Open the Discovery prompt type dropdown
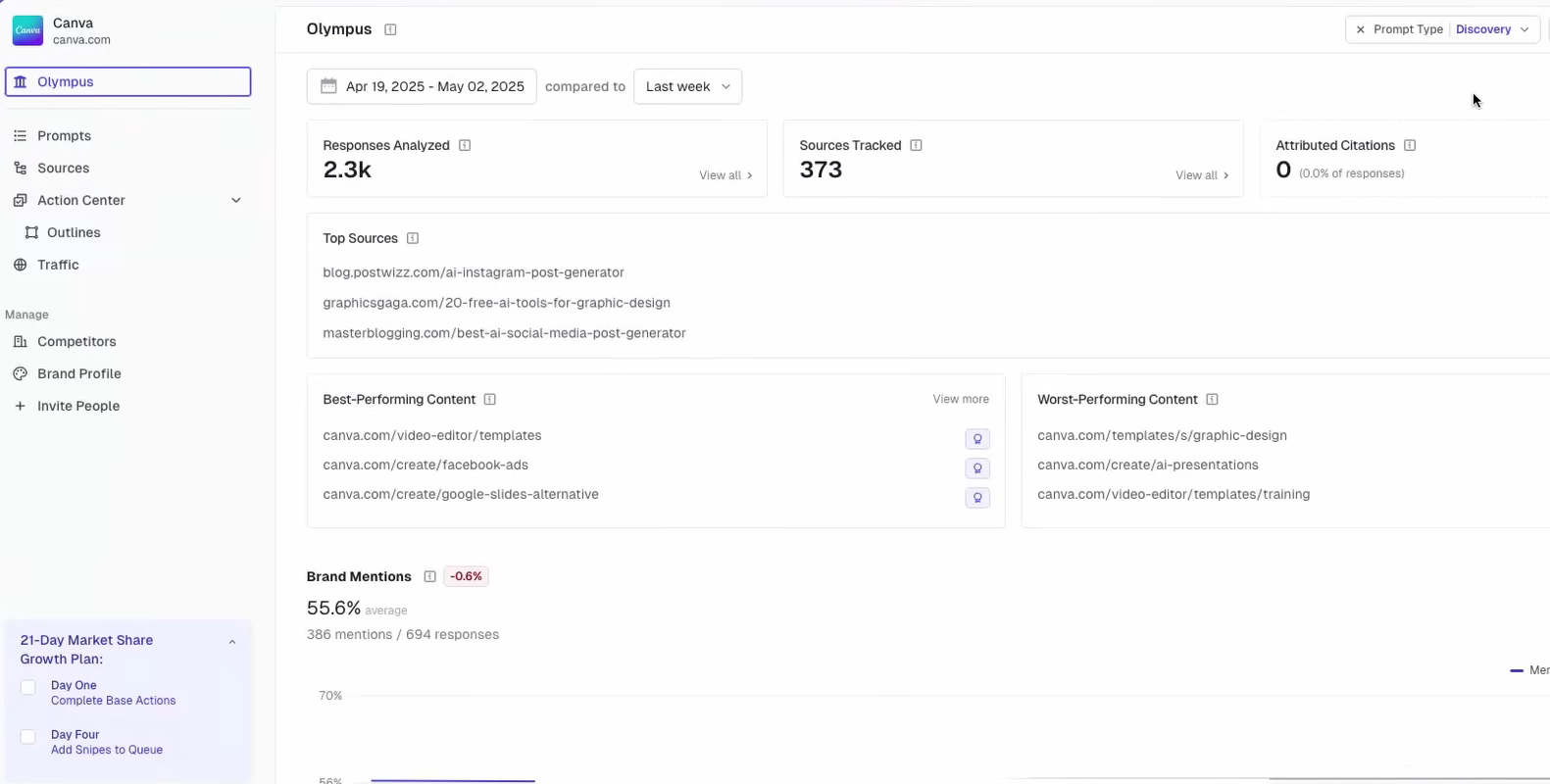 tap(1492, 29)
